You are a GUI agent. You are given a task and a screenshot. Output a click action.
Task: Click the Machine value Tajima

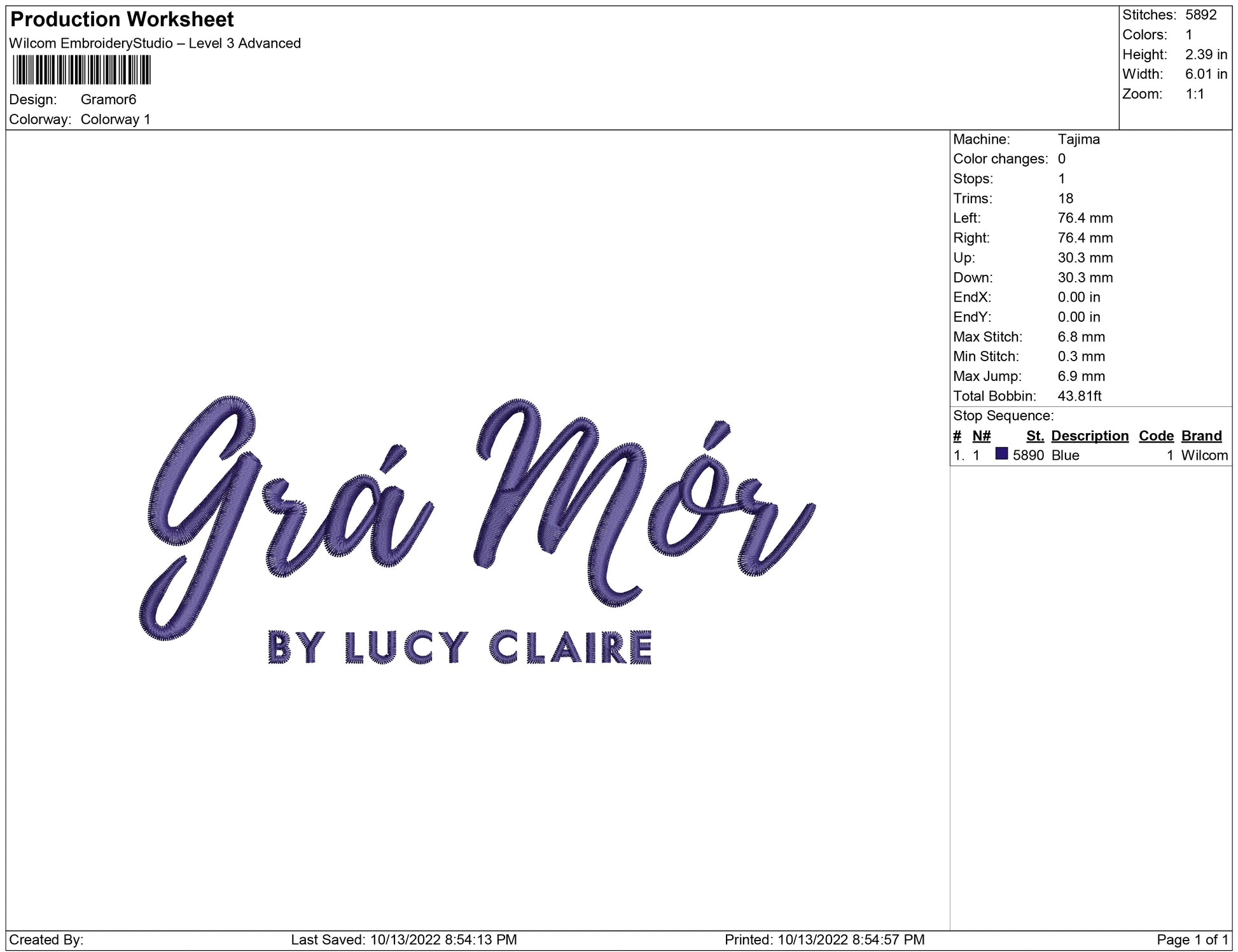click(1078, 139)
